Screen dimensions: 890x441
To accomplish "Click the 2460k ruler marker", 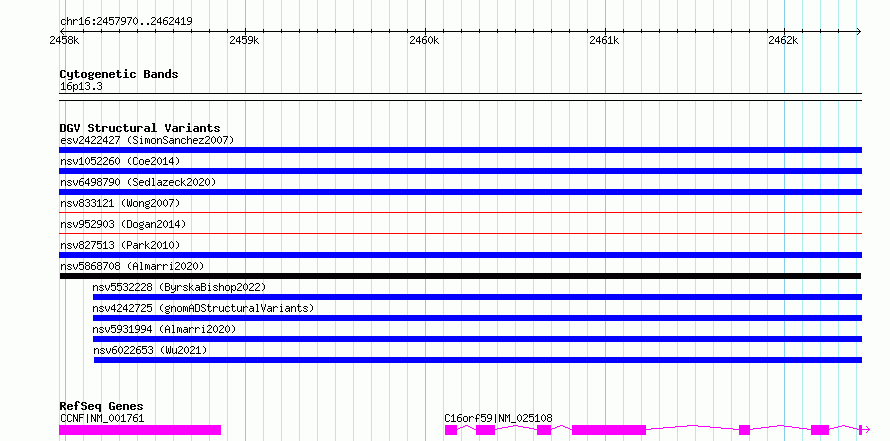I will point(424,40).
